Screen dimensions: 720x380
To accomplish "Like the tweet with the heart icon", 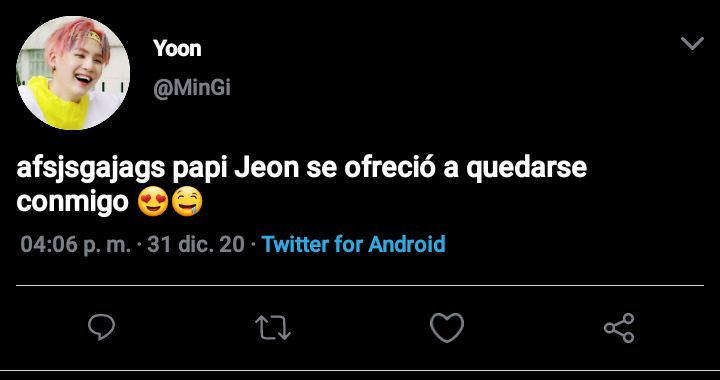I will 447,327.
